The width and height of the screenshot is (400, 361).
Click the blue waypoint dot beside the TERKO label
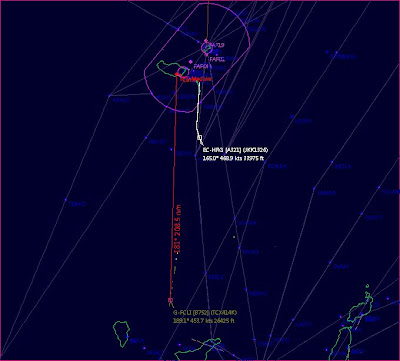pyautogui.click(x=65, y=200)
